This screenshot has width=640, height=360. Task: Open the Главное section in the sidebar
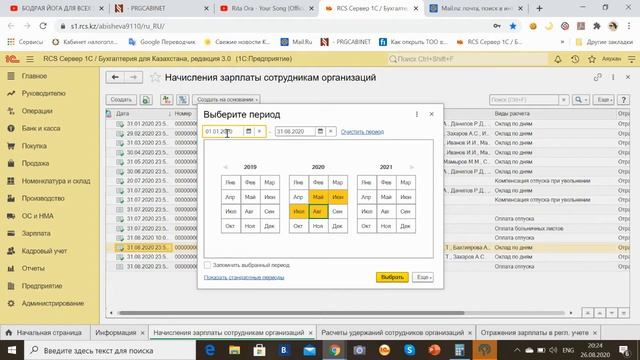[x=34, y=76]
